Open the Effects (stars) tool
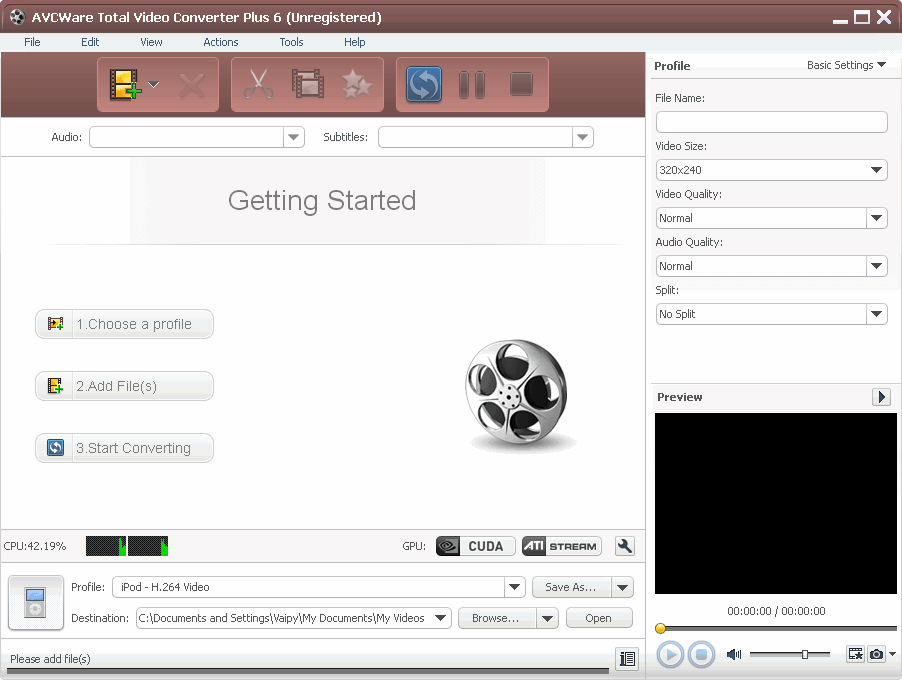This screenshot has height=680, width=902. [356, 85]
